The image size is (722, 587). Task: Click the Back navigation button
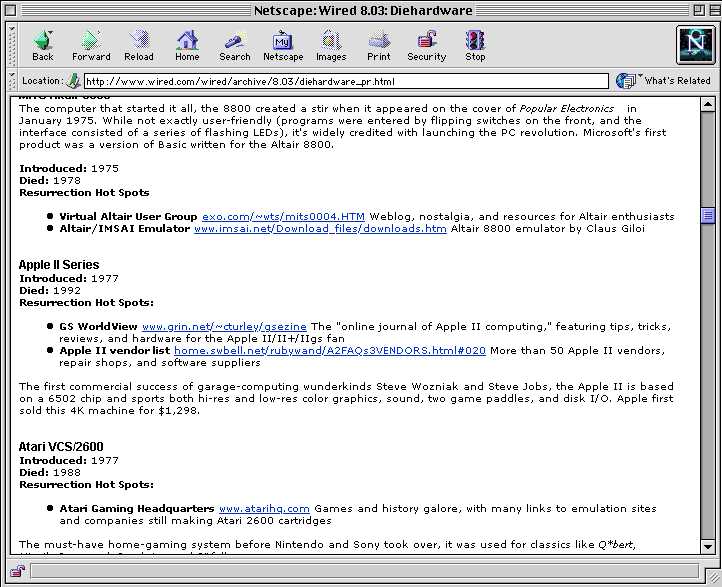pyautogui.click(x=42, y=45)
